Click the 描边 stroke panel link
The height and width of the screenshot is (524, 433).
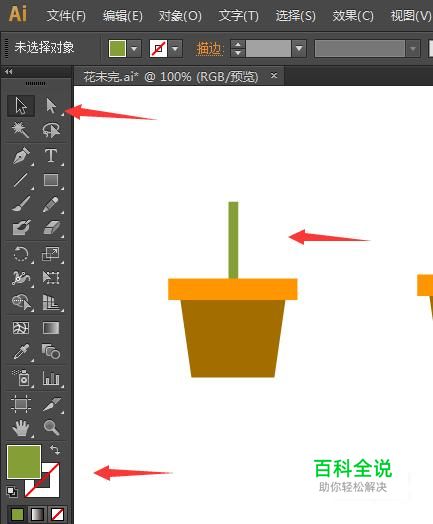209,49
